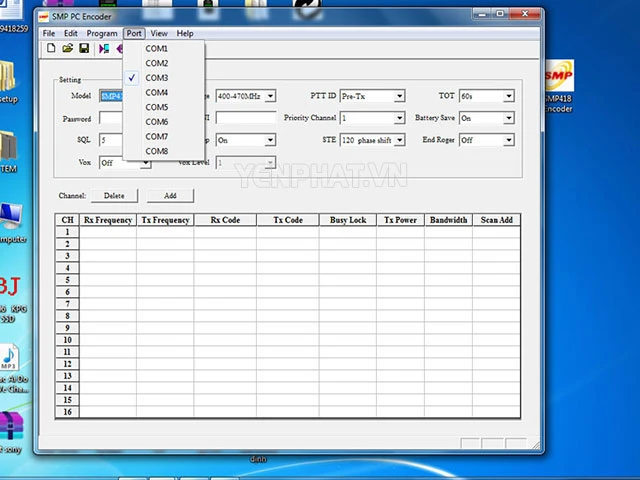Image resolution: width=640 pixels, height=480 pixels.
Task: Open the Program menu
Action: pyautogui.click(x=102, y=33)
